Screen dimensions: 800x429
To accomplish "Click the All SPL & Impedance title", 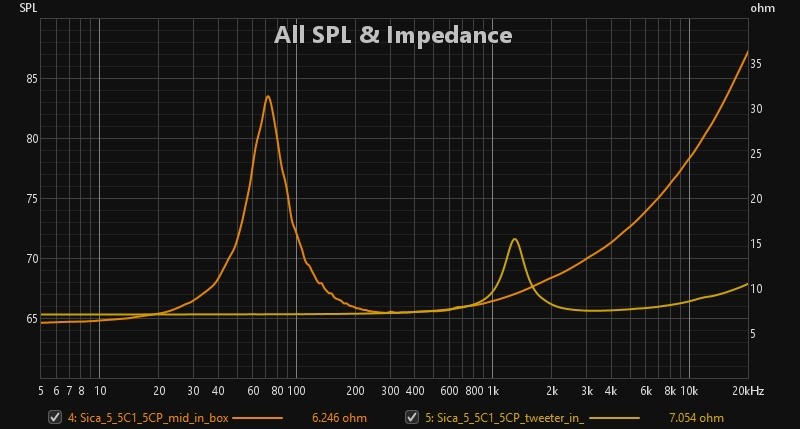I will [x=393, y=35].
